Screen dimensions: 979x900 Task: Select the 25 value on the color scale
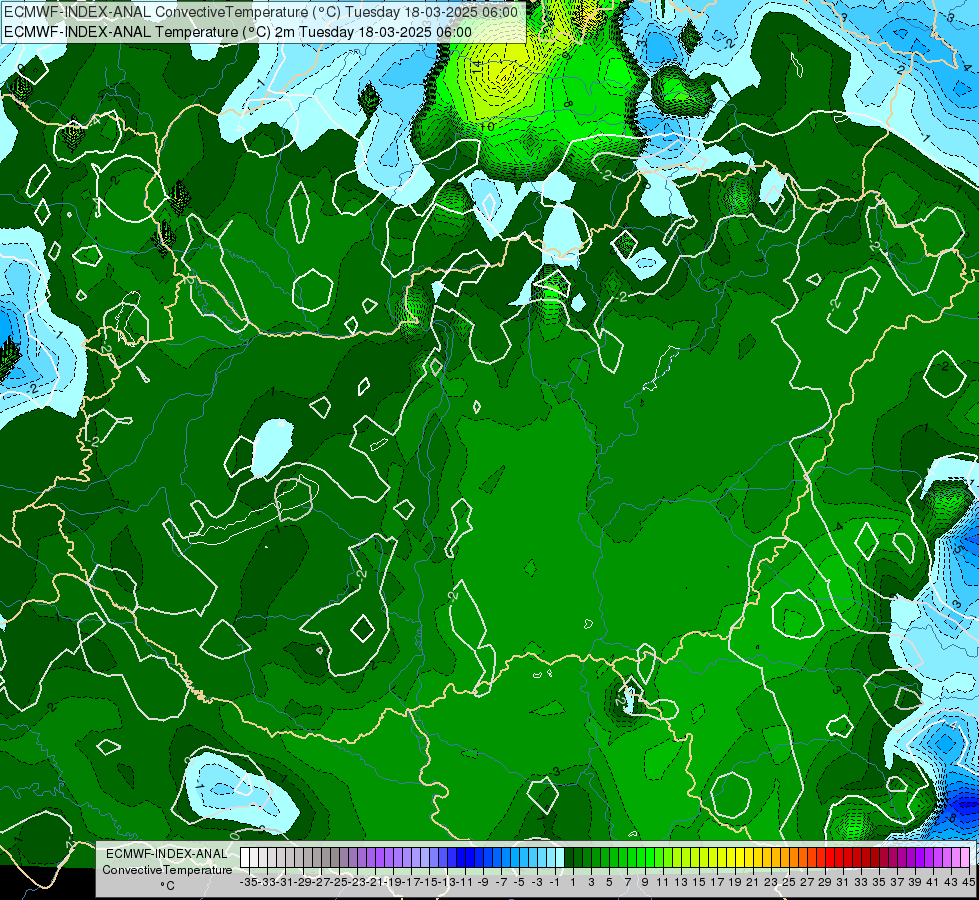789,883
